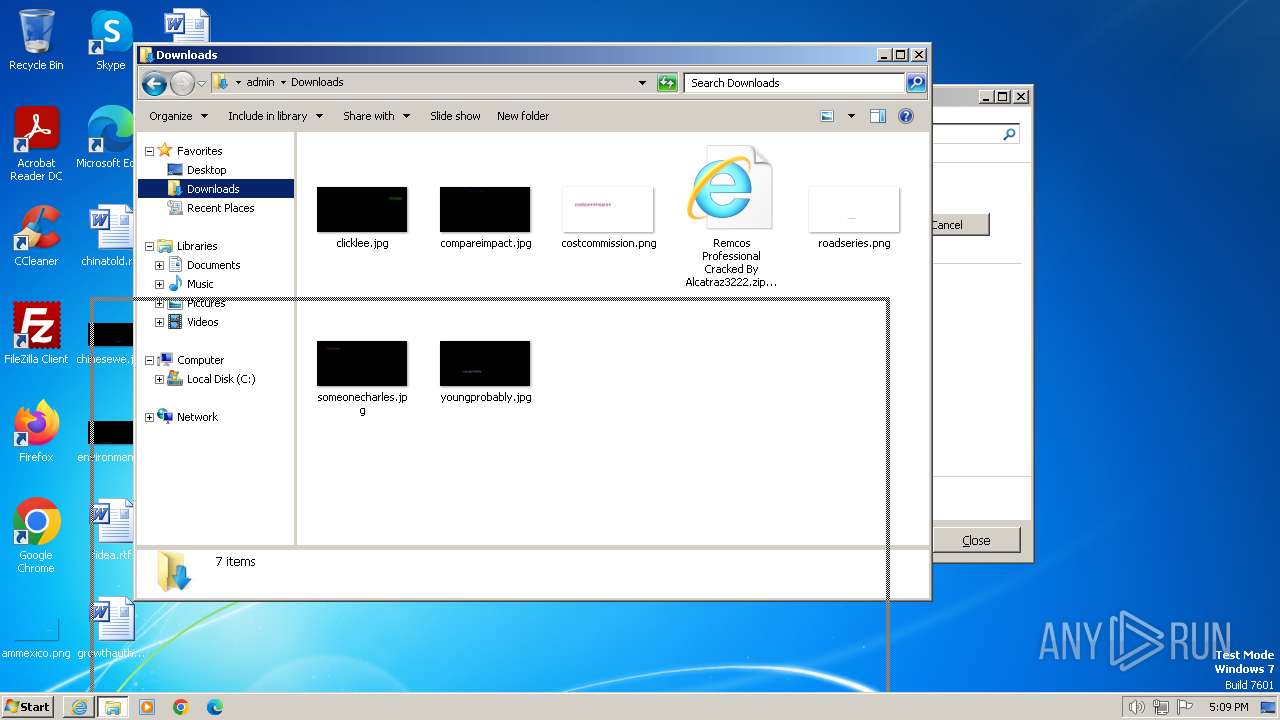Click inside the Search Downloads field
1280x720 pixels.
[795, 83]
